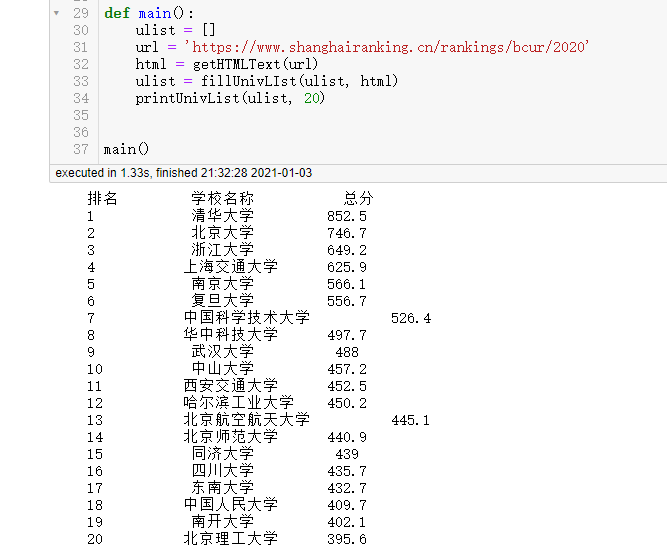The height and width of the screenshot is (559, 667).
Task: Click score 566.1
Action: pyautogui.click(x=347, y=284)
